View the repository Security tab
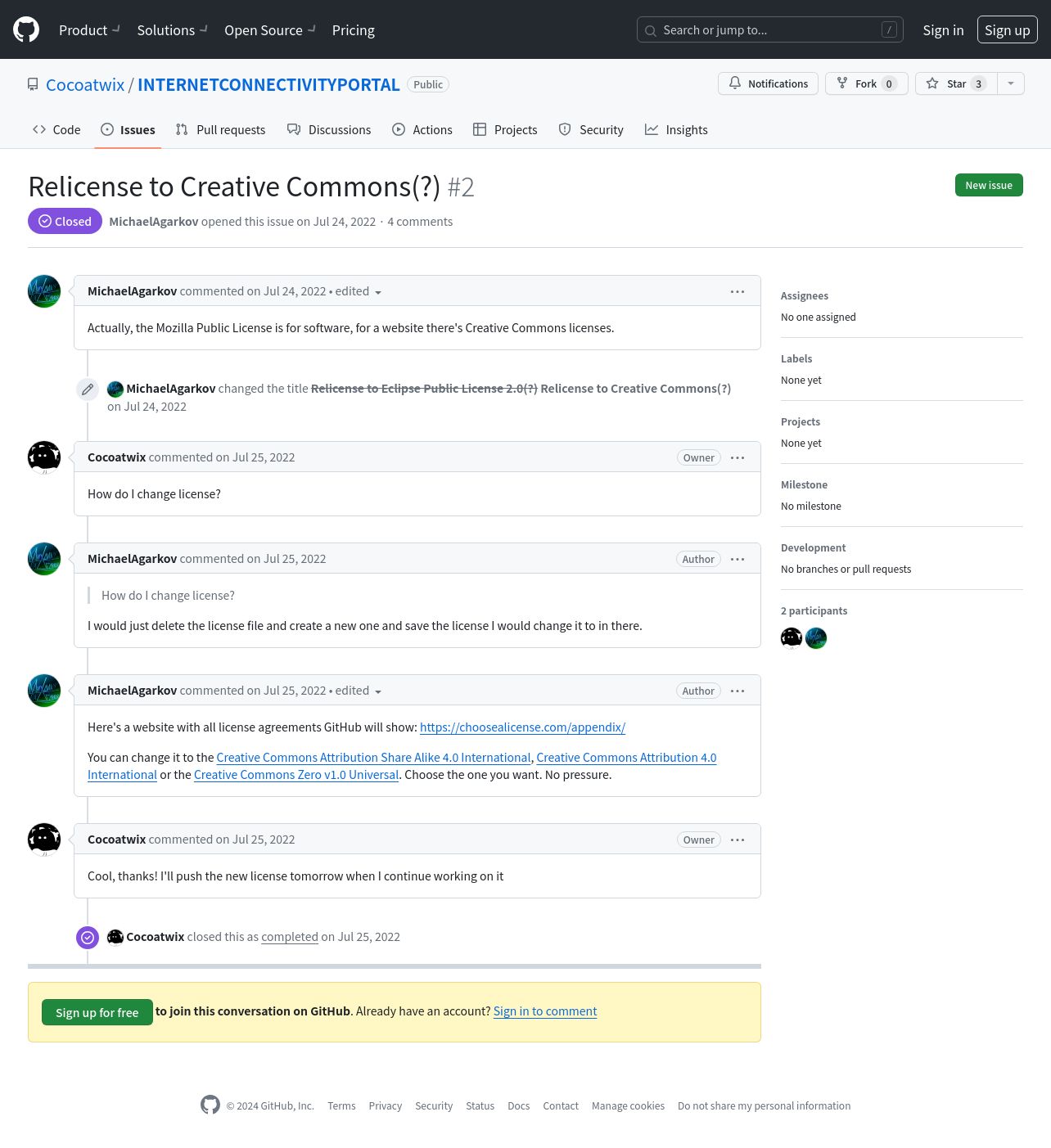Screen dimensions: 1051x1148 pyautogui.click(x=591, y=129)
